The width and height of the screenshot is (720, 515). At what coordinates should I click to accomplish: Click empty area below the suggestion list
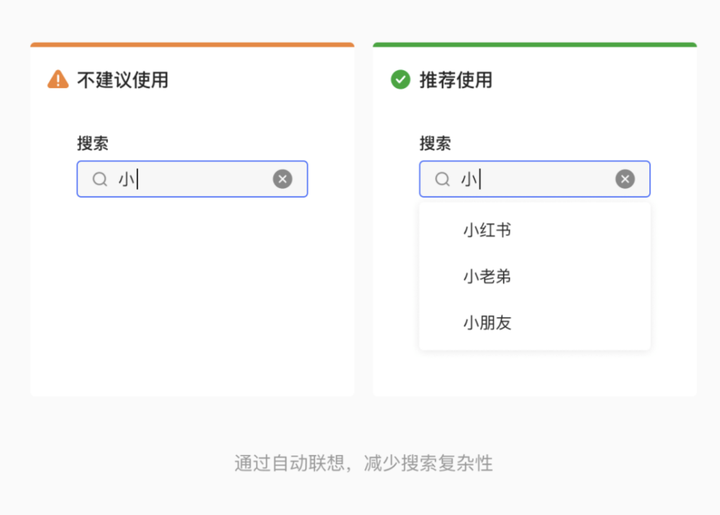535,374
